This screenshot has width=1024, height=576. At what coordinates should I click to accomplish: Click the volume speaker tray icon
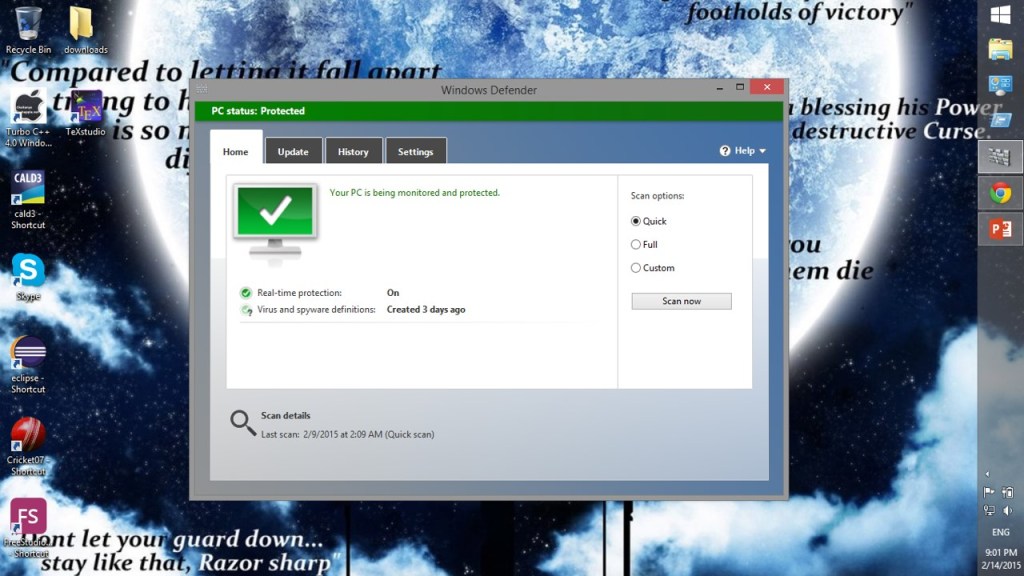[x=1008, y=510]
